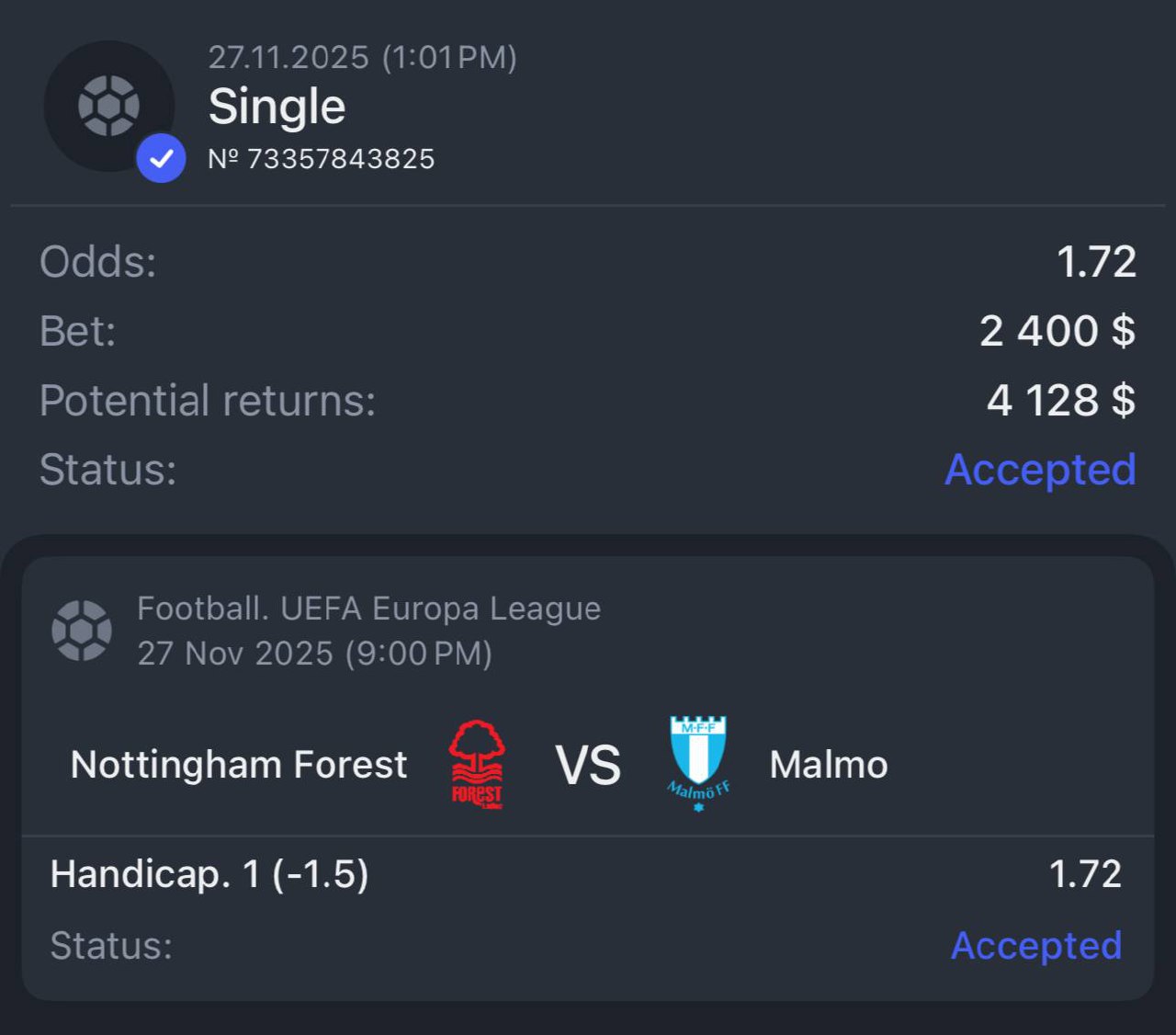Viewport: 1176px width, 1035px height.
Task: Select the Malmo team name
Action: (829, 765)
